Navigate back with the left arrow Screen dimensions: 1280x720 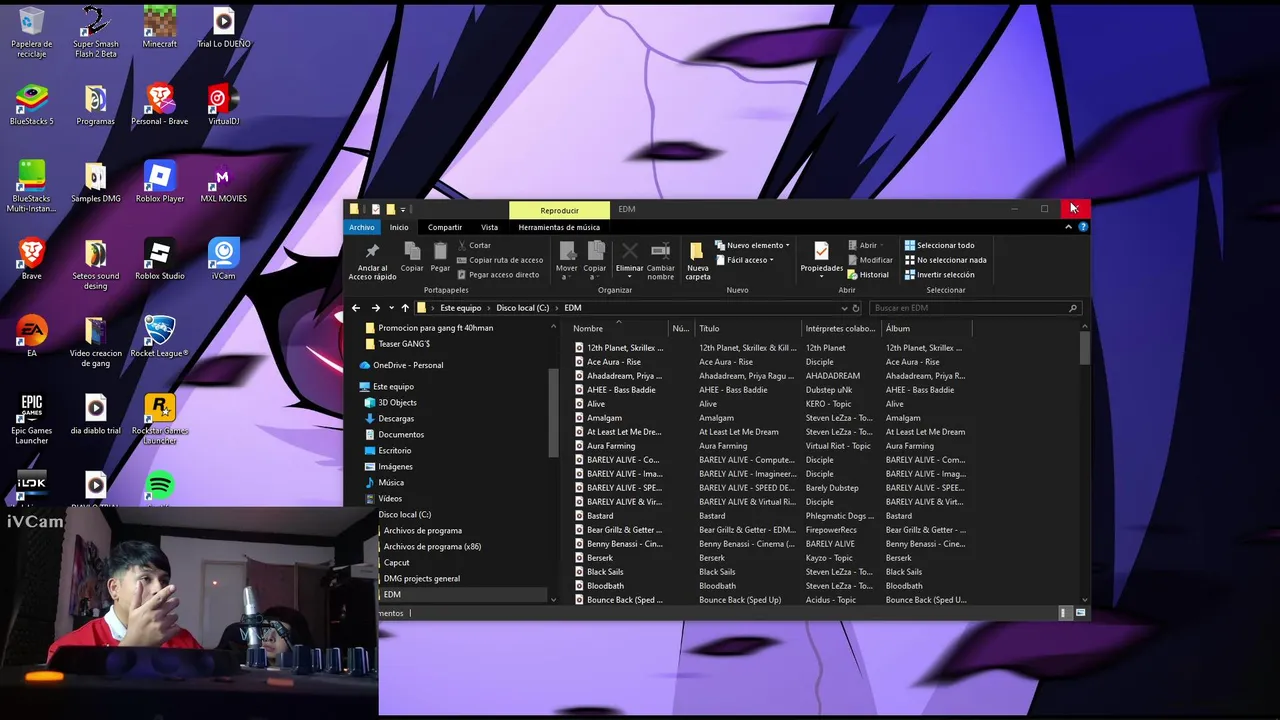[x=356, y=308]
